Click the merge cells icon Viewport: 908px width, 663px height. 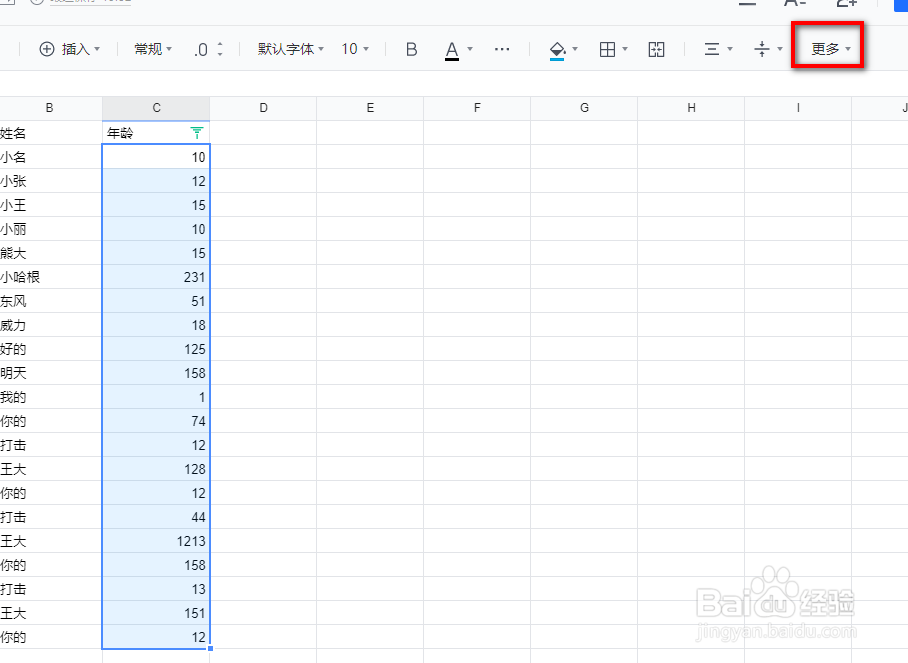[656, 49]
